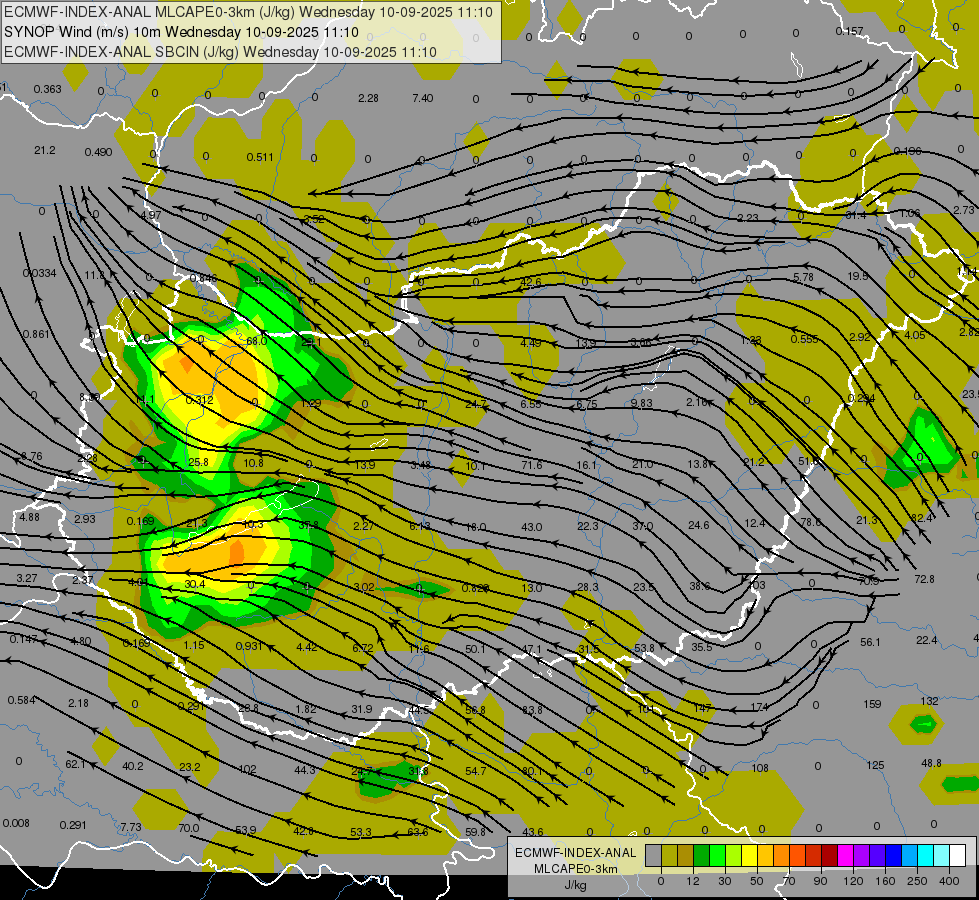Click the dark green legend swatch

(701, 855)
